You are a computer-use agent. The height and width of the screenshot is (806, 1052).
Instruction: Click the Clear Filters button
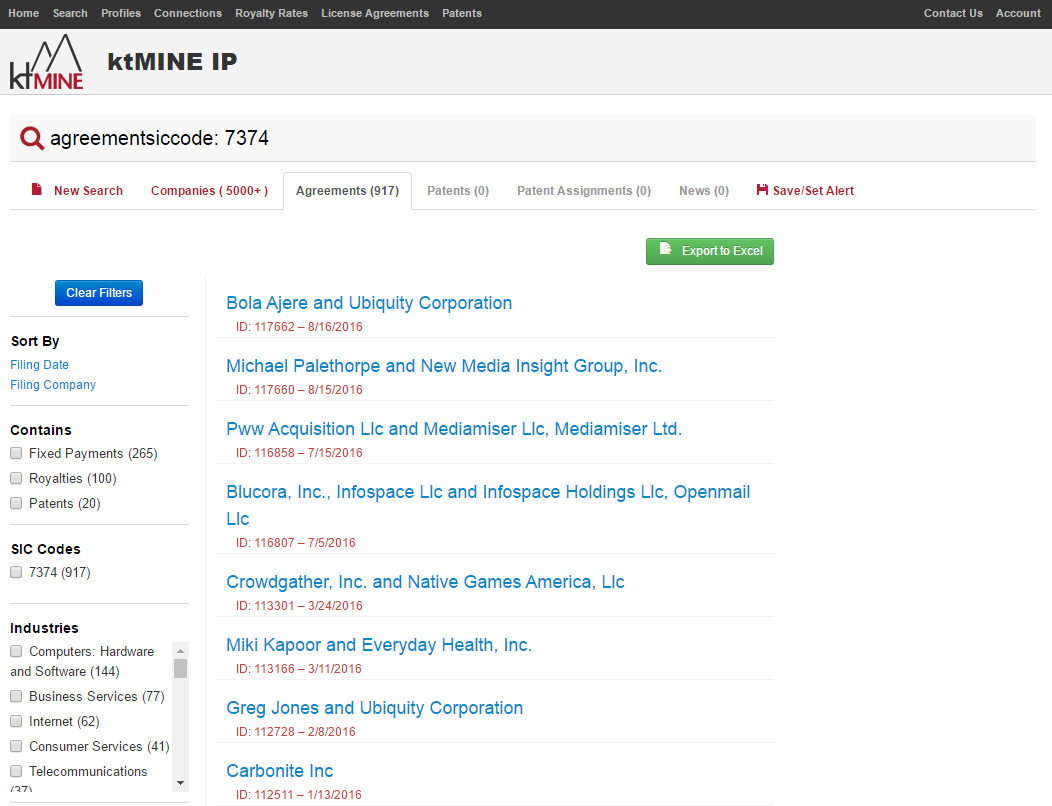(99, 293)
